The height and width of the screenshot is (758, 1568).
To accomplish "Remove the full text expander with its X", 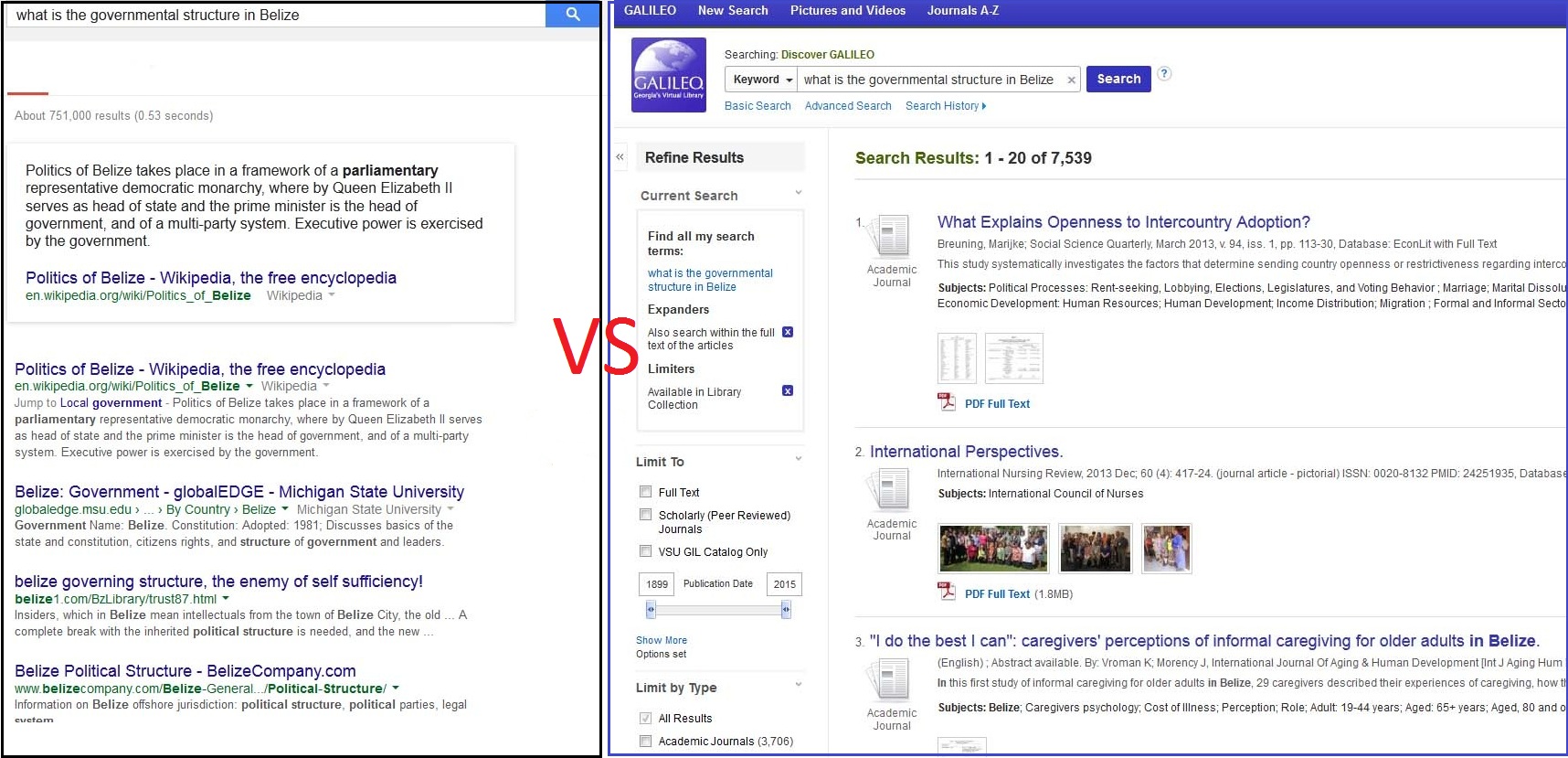I will click(788, 332).
